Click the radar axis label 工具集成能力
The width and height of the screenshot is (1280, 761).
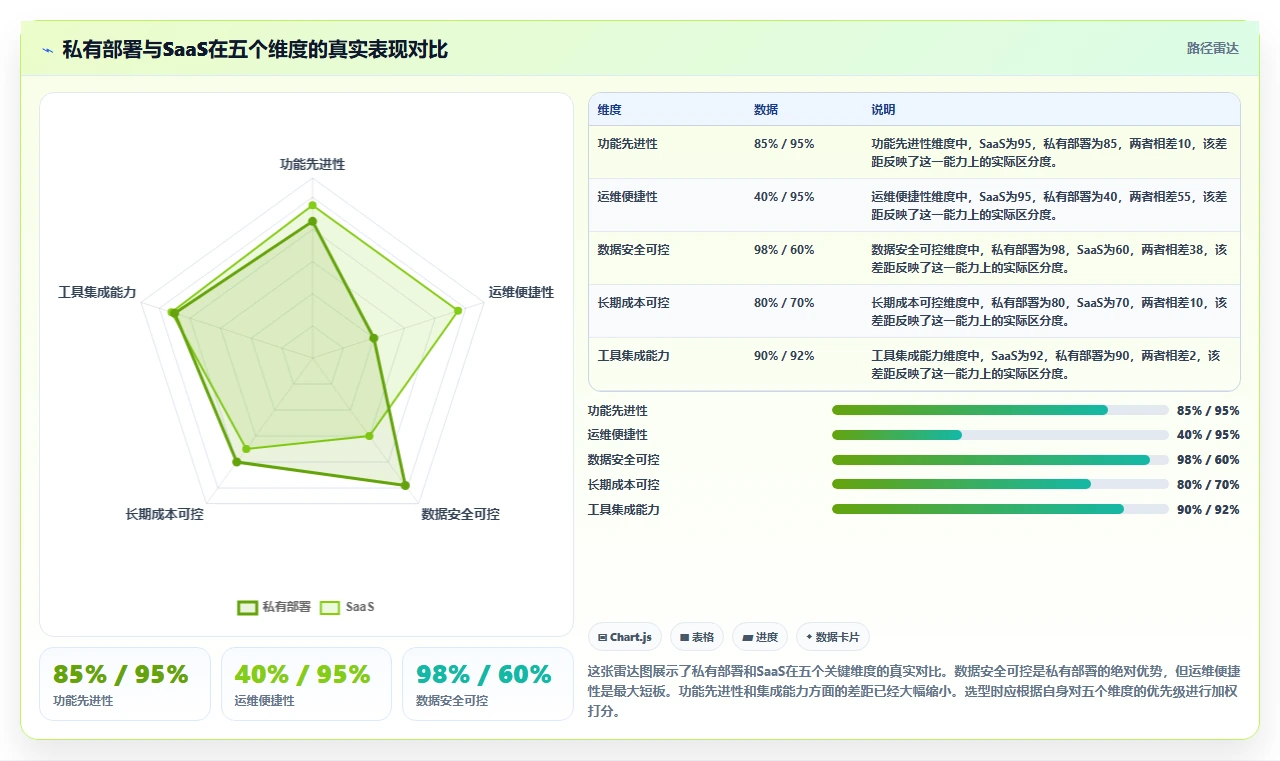click(97, 293)
